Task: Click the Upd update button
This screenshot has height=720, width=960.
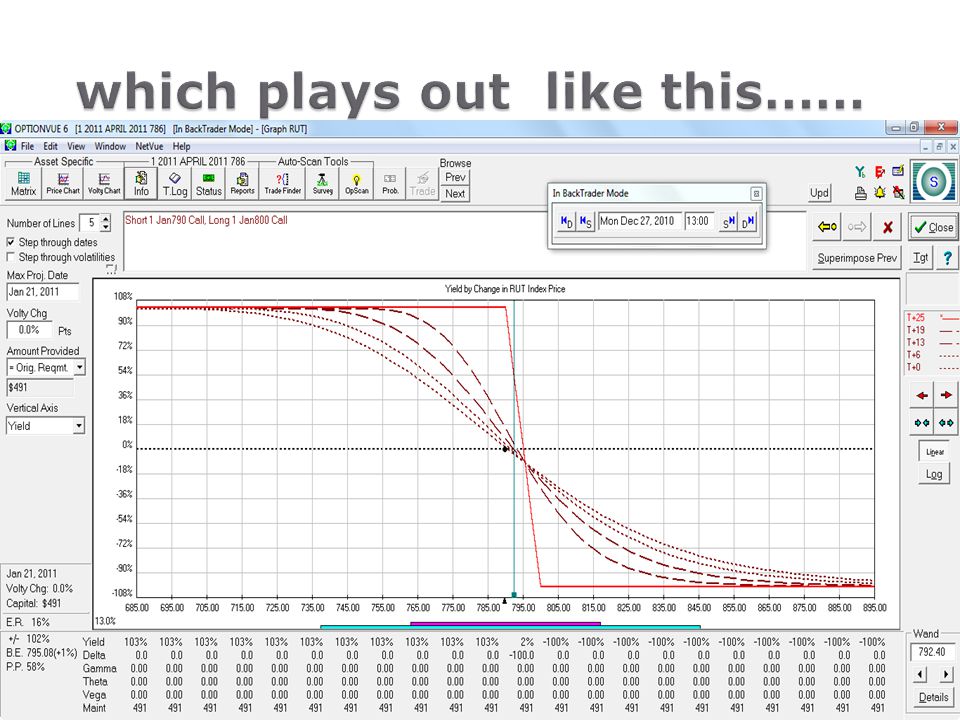Action: [819, 193]
